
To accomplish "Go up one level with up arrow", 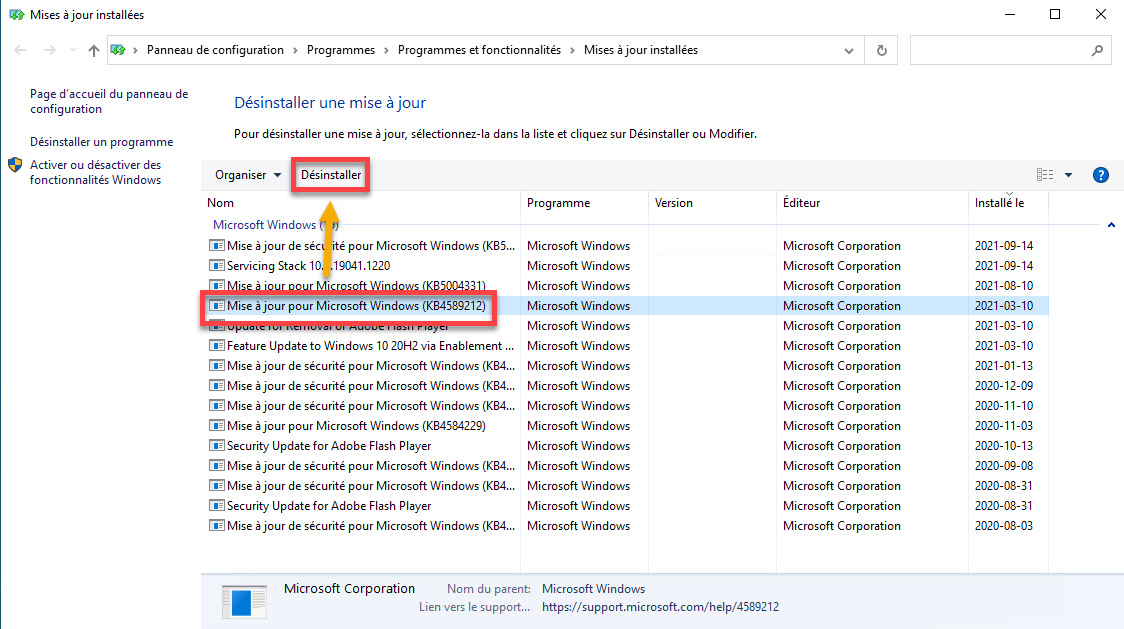I will (x=94, y=50).
